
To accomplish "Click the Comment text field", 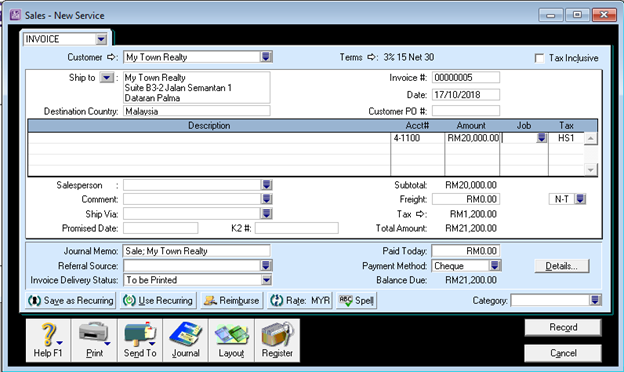I will tap(192, 199).
